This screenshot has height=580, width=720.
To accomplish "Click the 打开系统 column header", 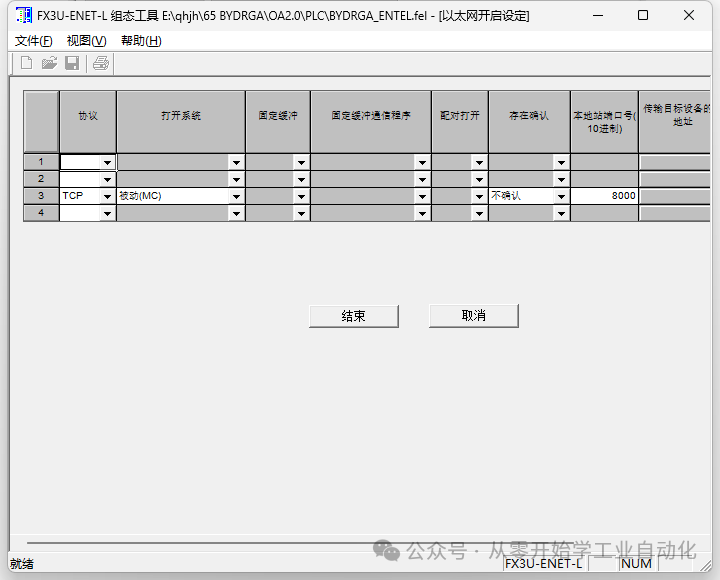I will pos(181,122).
